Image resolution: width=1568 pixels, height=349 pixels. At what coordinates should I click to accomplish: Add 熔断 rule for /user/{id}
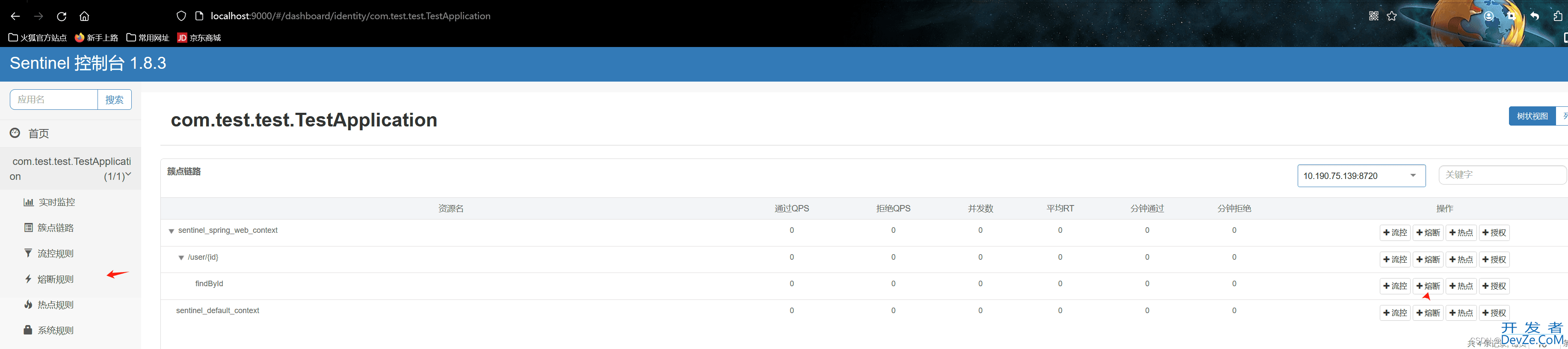1428,260
